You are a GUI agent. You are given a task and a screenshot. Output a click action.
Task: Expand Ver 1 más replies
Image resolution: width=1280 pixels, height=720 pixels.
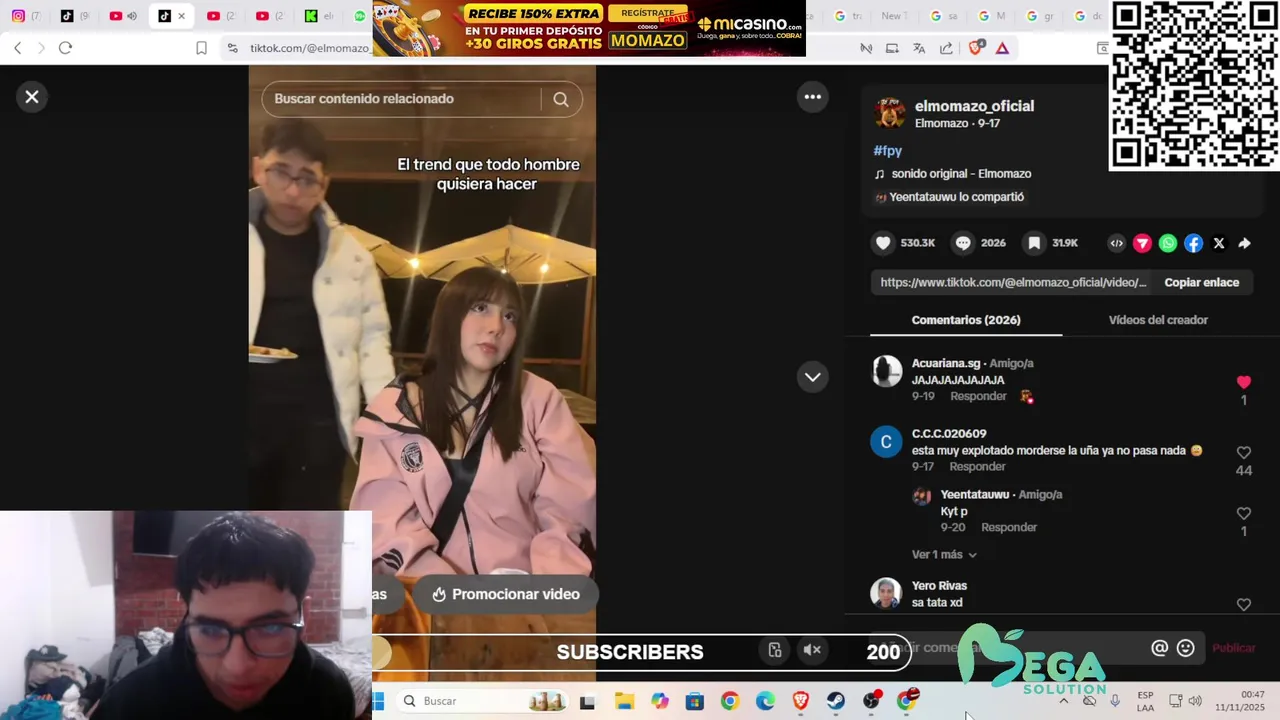point(944,555)
